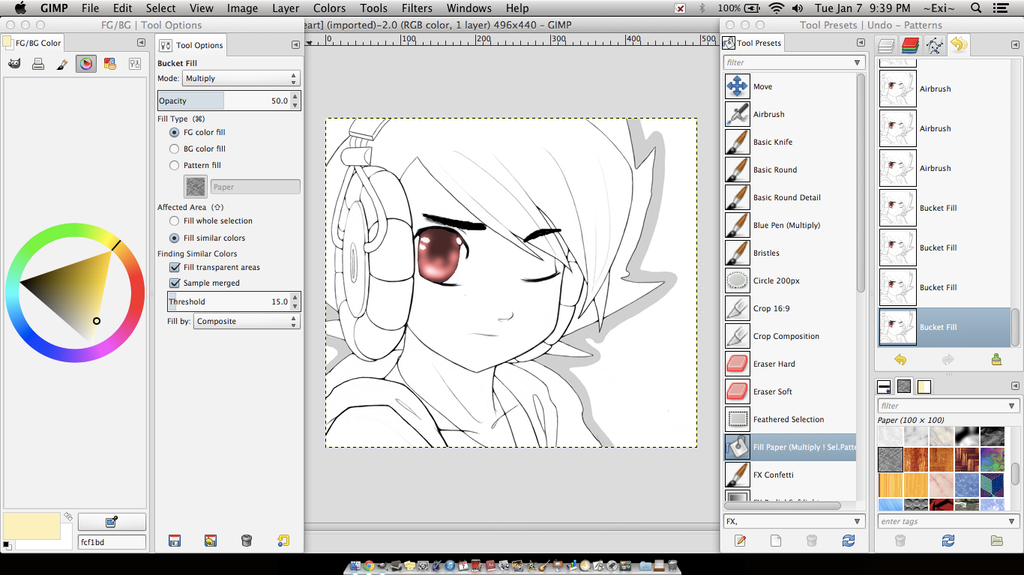
Task: Open the Scales sliders color selector
Action: coord(135,64)
